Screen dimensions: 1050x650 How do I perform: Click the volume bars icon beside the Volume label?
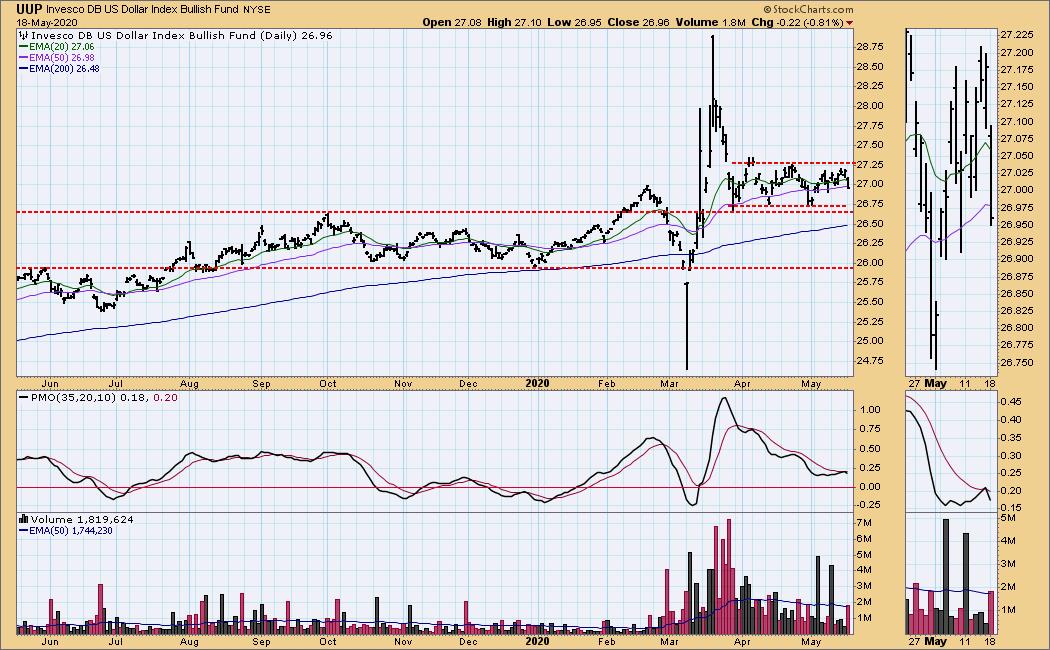pos(24,519)
